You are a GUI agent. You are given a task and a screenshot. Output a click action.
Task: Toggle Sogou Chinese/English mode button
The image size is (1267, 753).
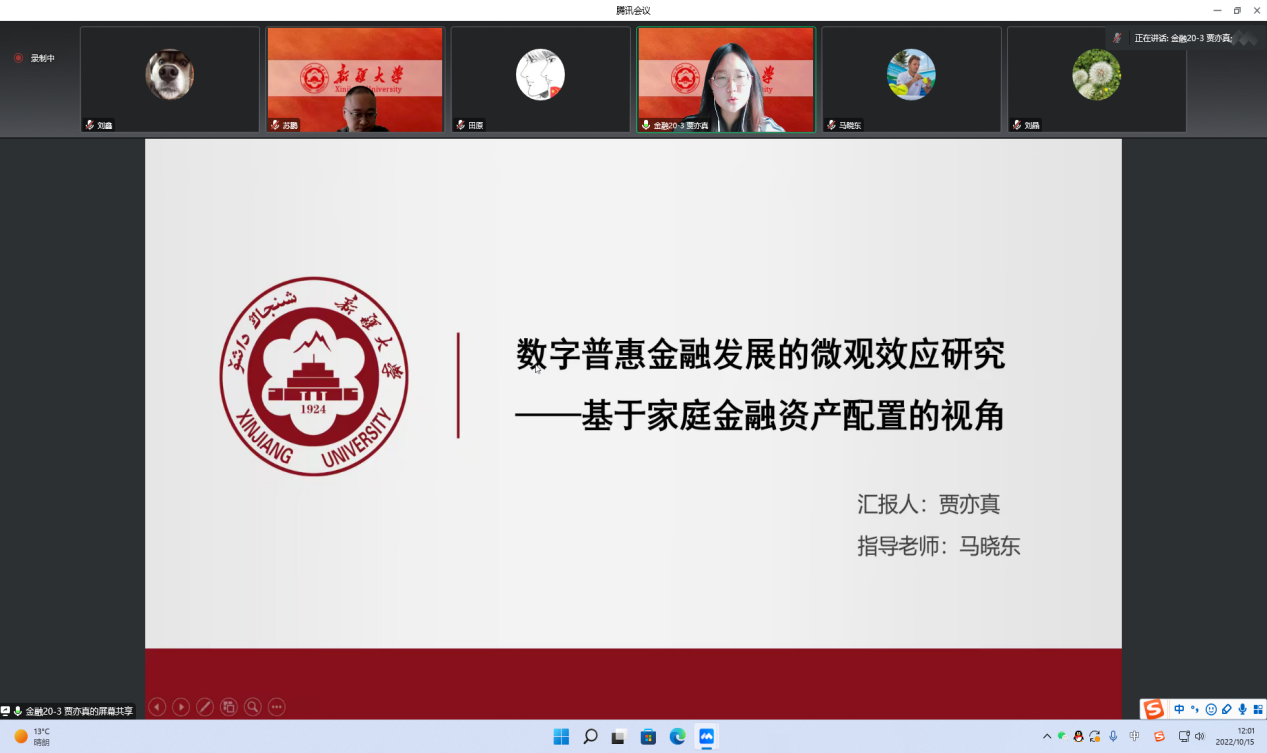[1180, 709]
